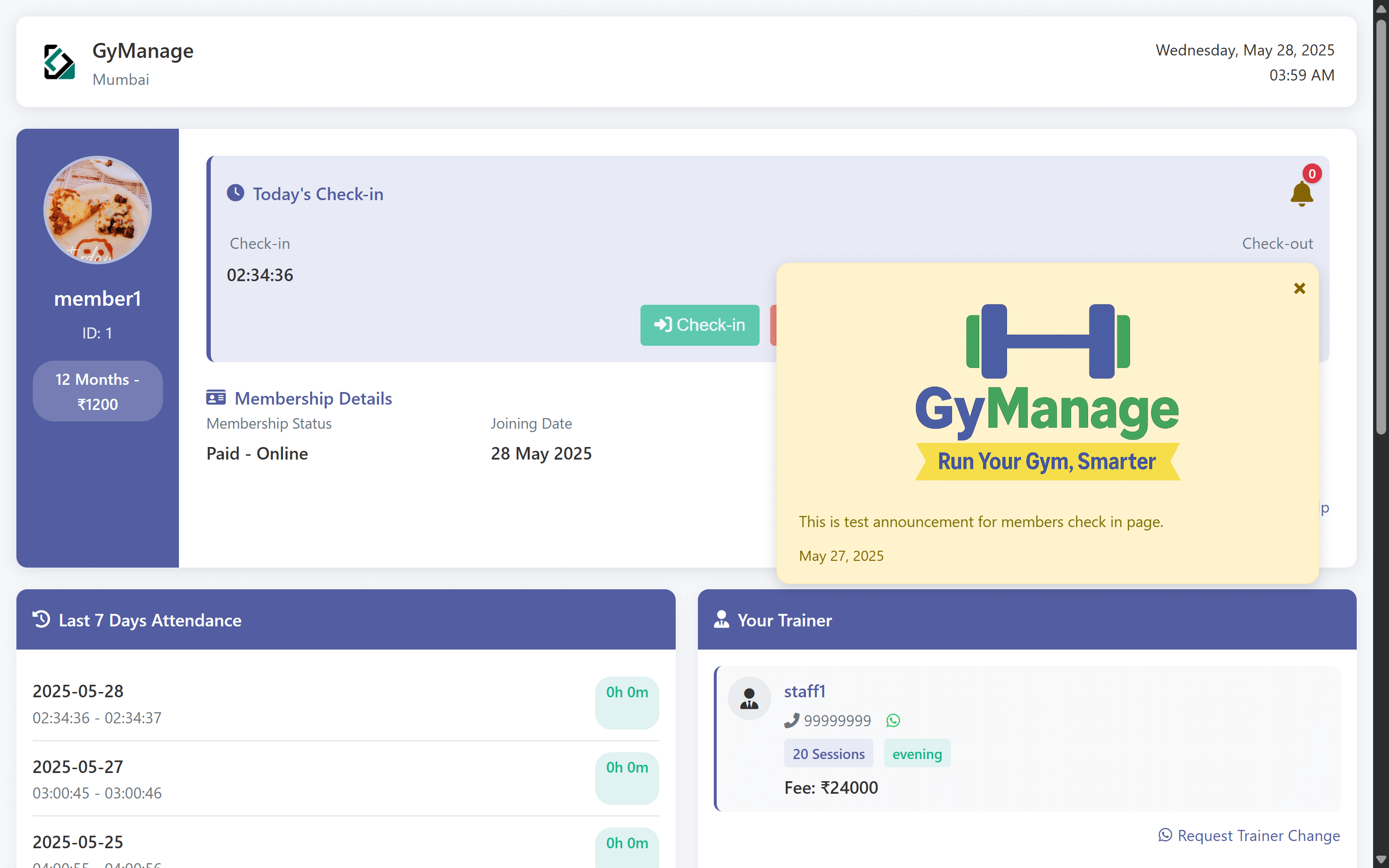
Task: Click the Run Your Gym, Smarter banner
Action: pos(1048,461)
